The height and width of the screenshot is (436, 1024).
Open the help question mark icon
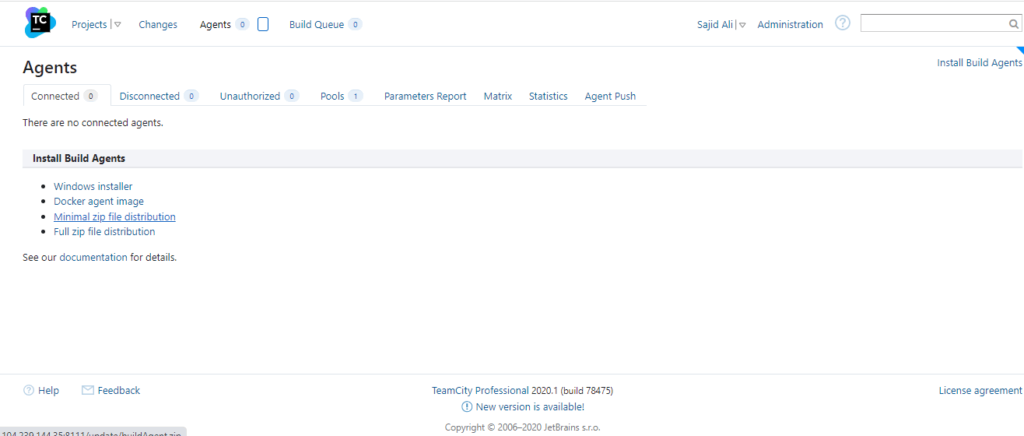843,23
